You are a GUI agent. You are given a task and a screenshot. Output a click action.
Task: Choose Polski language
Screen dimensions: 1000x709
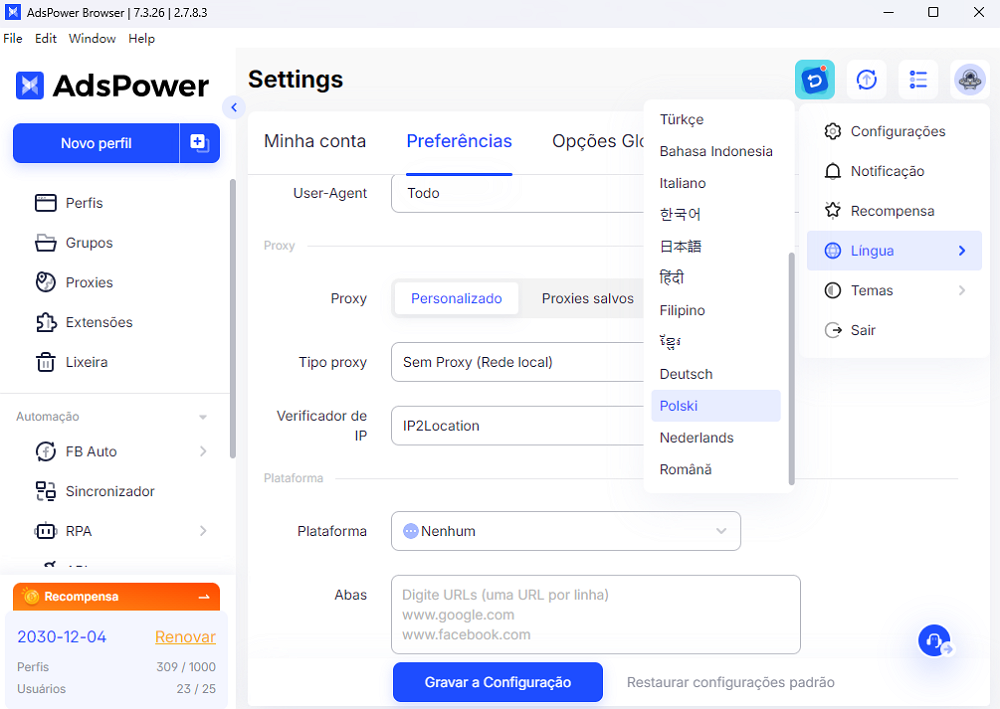pyautogui.click(x=716, y=406)
